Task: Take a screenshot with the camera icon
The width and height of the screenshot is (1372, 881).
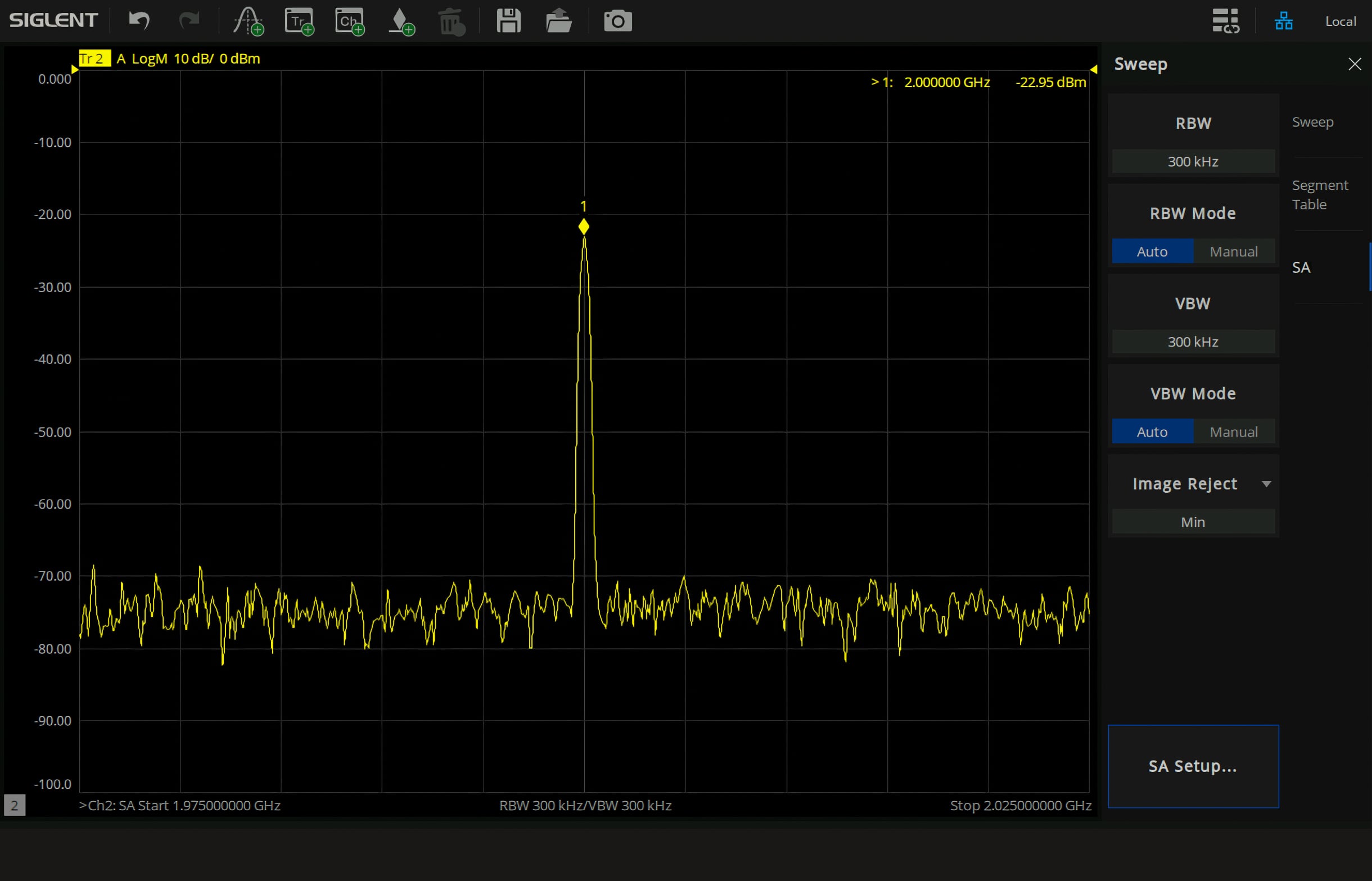Action: (618, 21)
